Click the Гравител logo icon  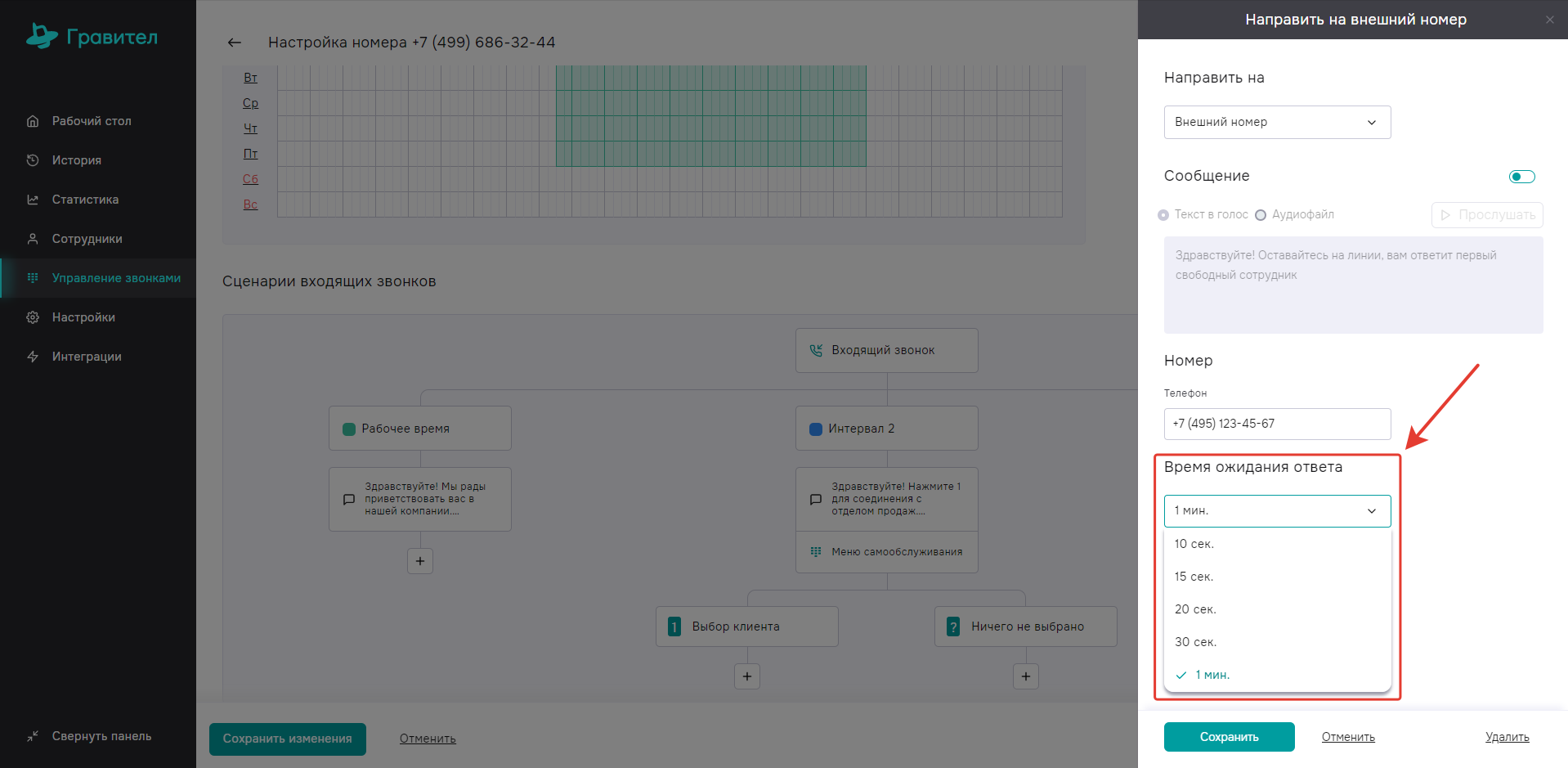pyautogui.click(x=42, y=36)
